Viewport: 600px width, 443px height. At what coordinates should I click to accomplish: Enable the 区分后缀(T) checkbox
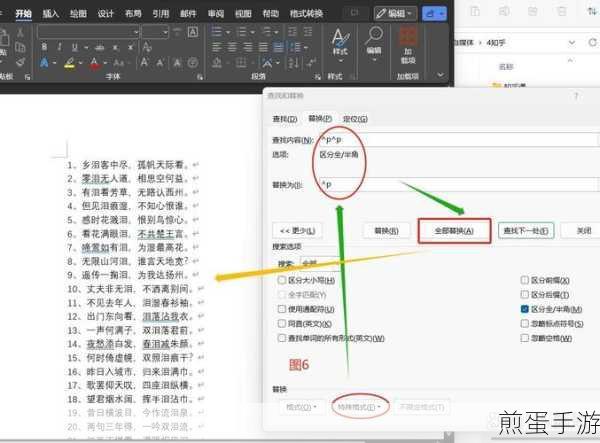pyautogui.click(x=525, y=294)
